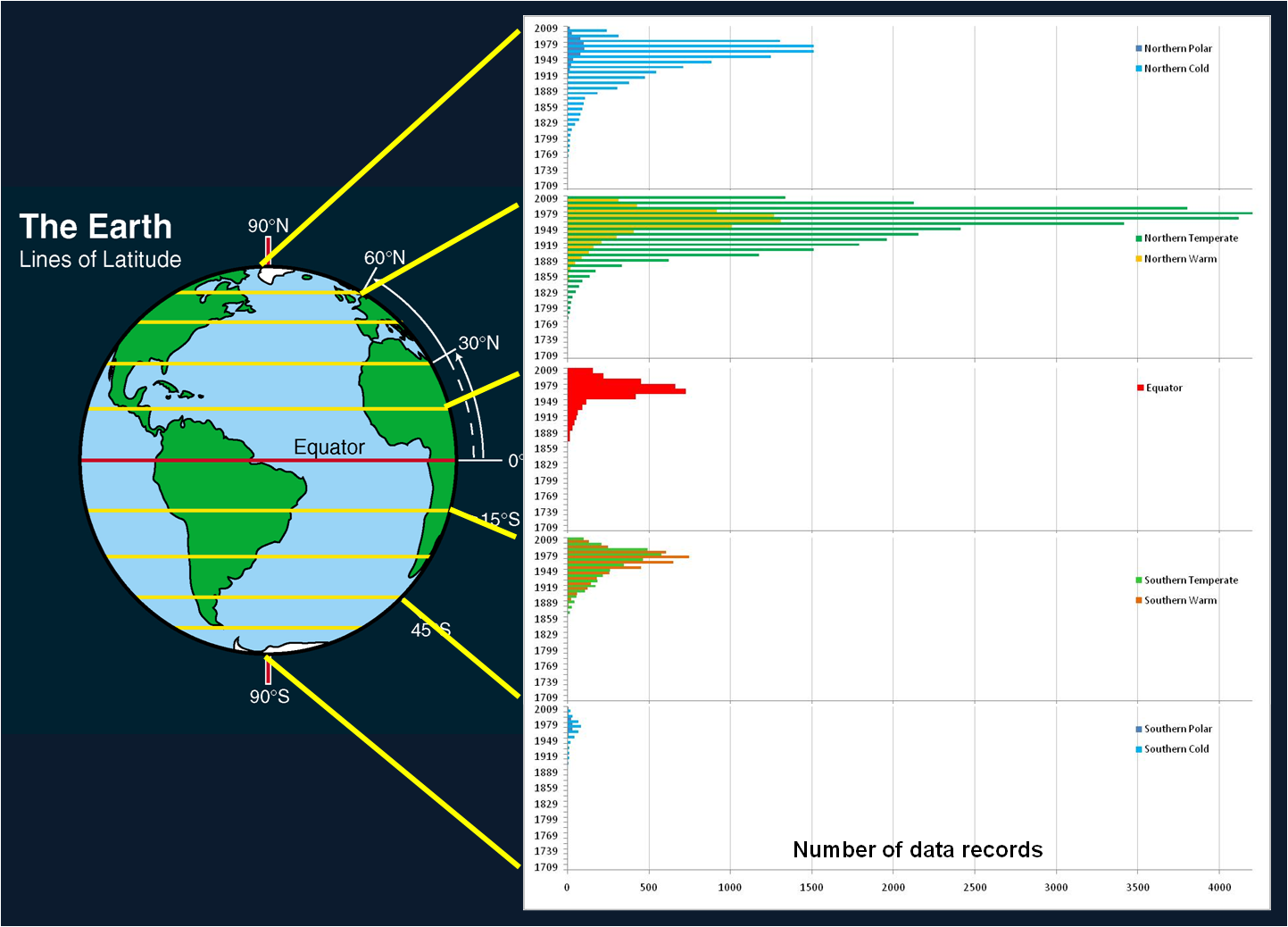1288x927 pixels.
Task: Select the "Lines of Latitude" subtitle
Action: click(x=100, y=260)
